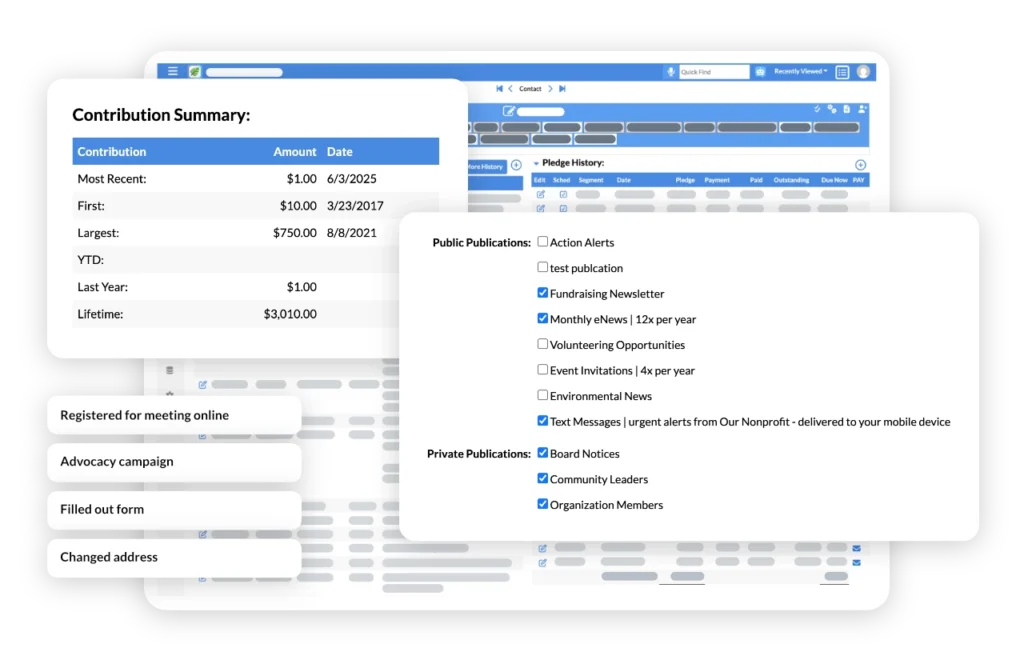The width and height of the screenshot is (1024, 664).
Task: Click the Most Recent contribution row
Action: [x=255, y=179]
